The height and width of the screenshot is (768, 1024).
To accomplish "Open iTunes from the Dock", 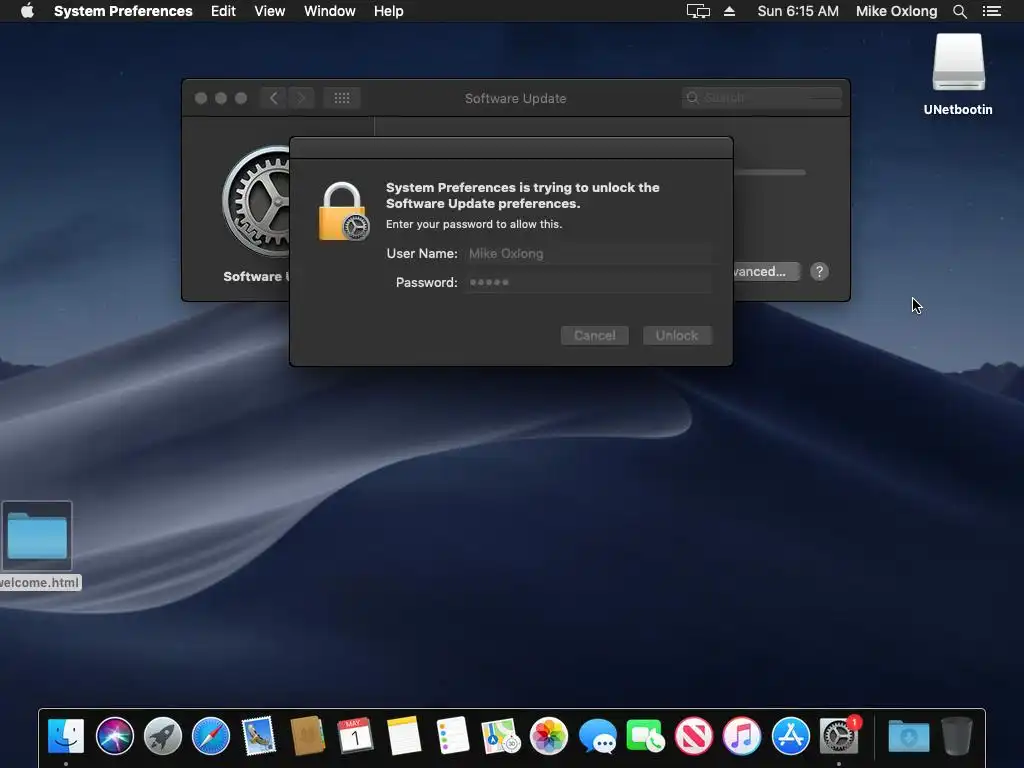I will [x=742, y=735].
